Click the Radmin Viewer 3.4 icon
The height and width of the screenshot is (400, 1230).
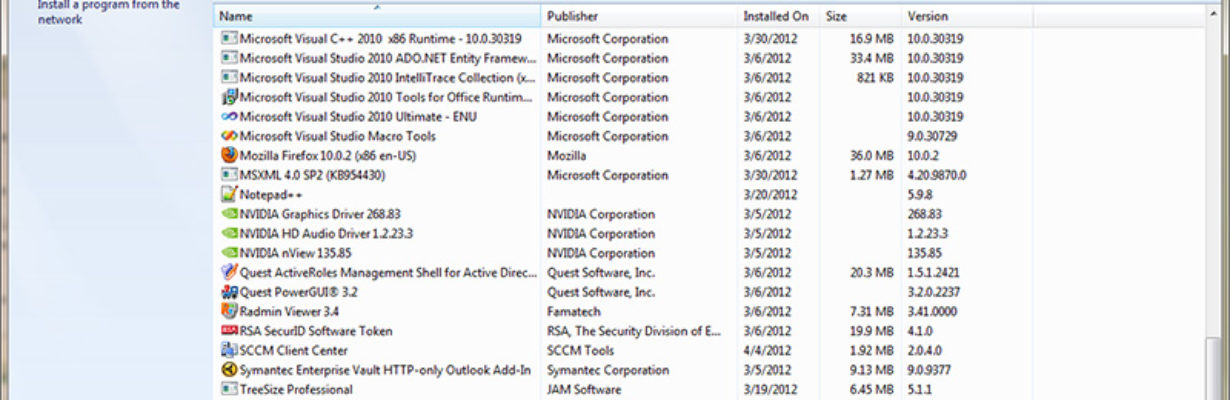click(229, 312)
